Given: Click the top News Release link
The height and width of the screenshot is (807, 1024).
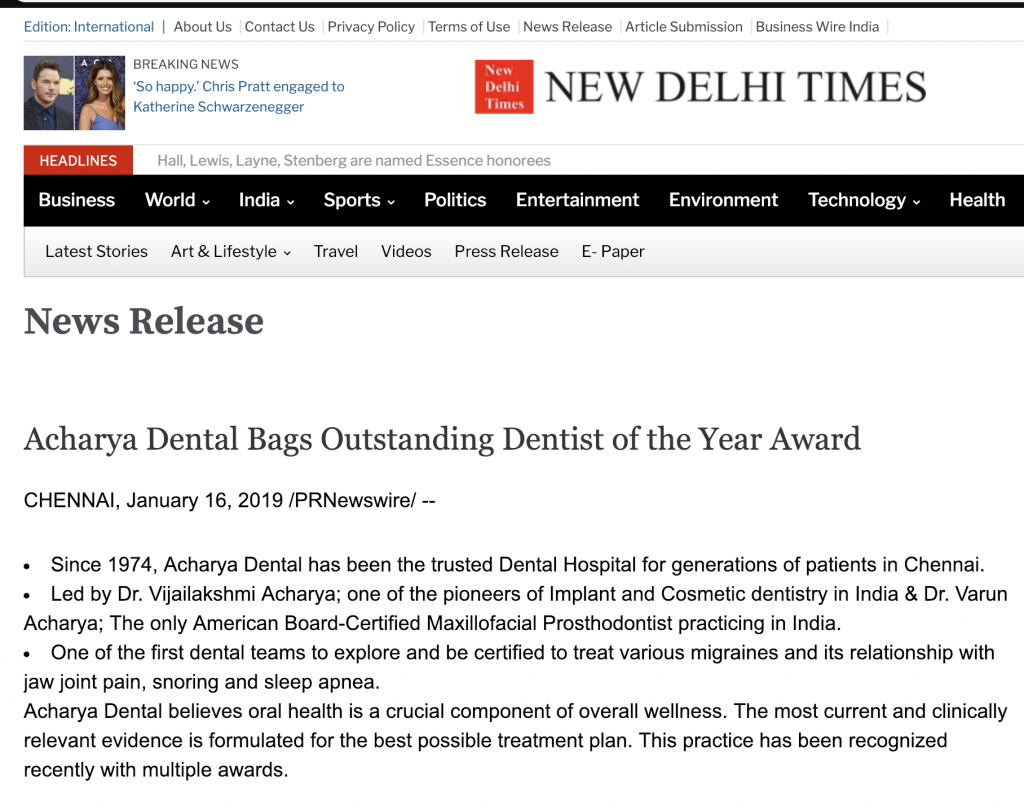Looking at the screenshot, I should [568, 27].
